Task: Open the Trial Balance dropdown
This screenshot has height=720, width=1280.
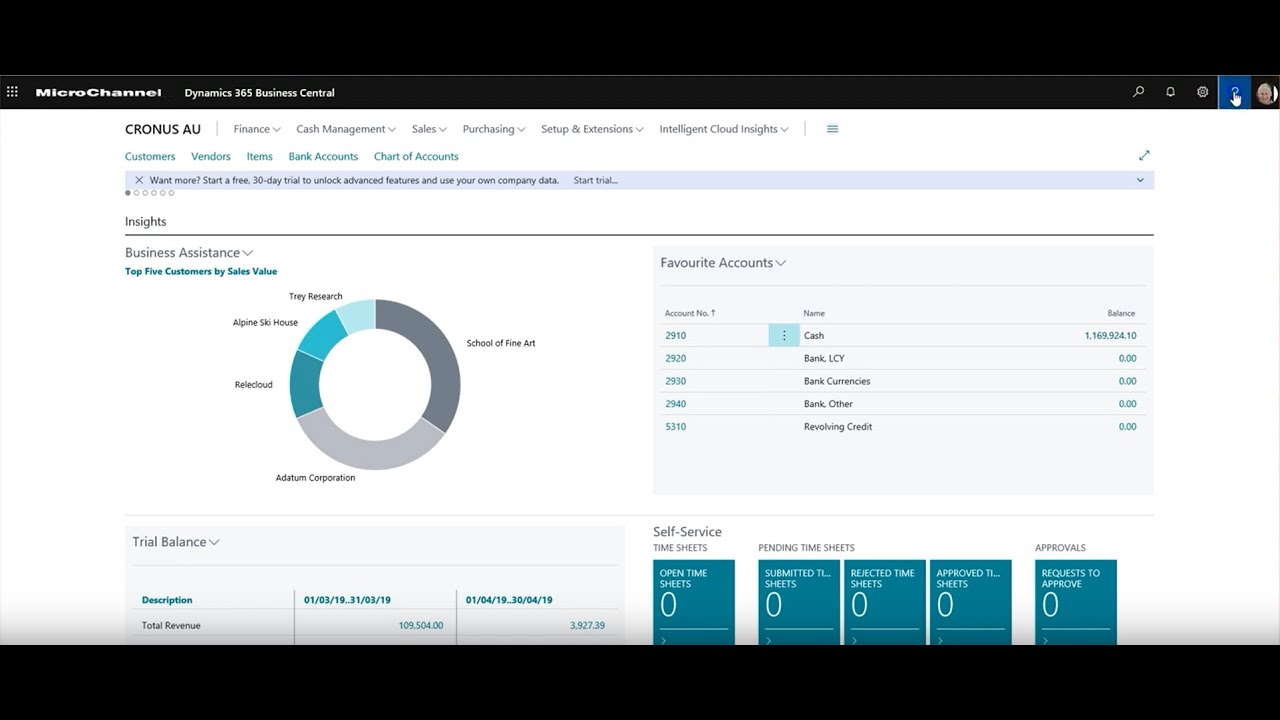Action: point(176,542)
